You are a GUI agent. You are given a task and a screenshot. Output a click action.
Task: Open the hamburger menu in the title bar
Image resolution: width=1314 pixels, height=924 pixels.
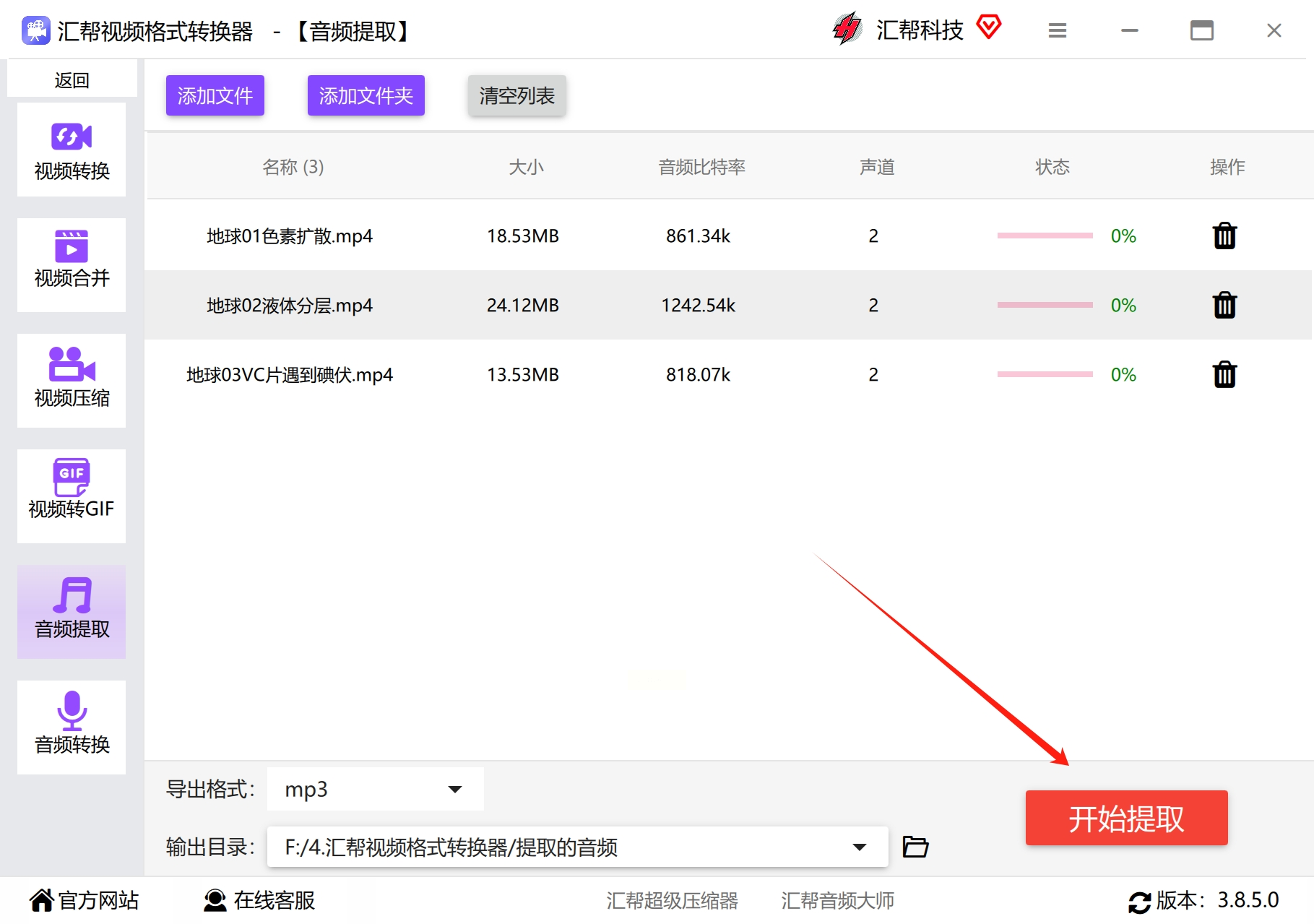coord(1058,30)
